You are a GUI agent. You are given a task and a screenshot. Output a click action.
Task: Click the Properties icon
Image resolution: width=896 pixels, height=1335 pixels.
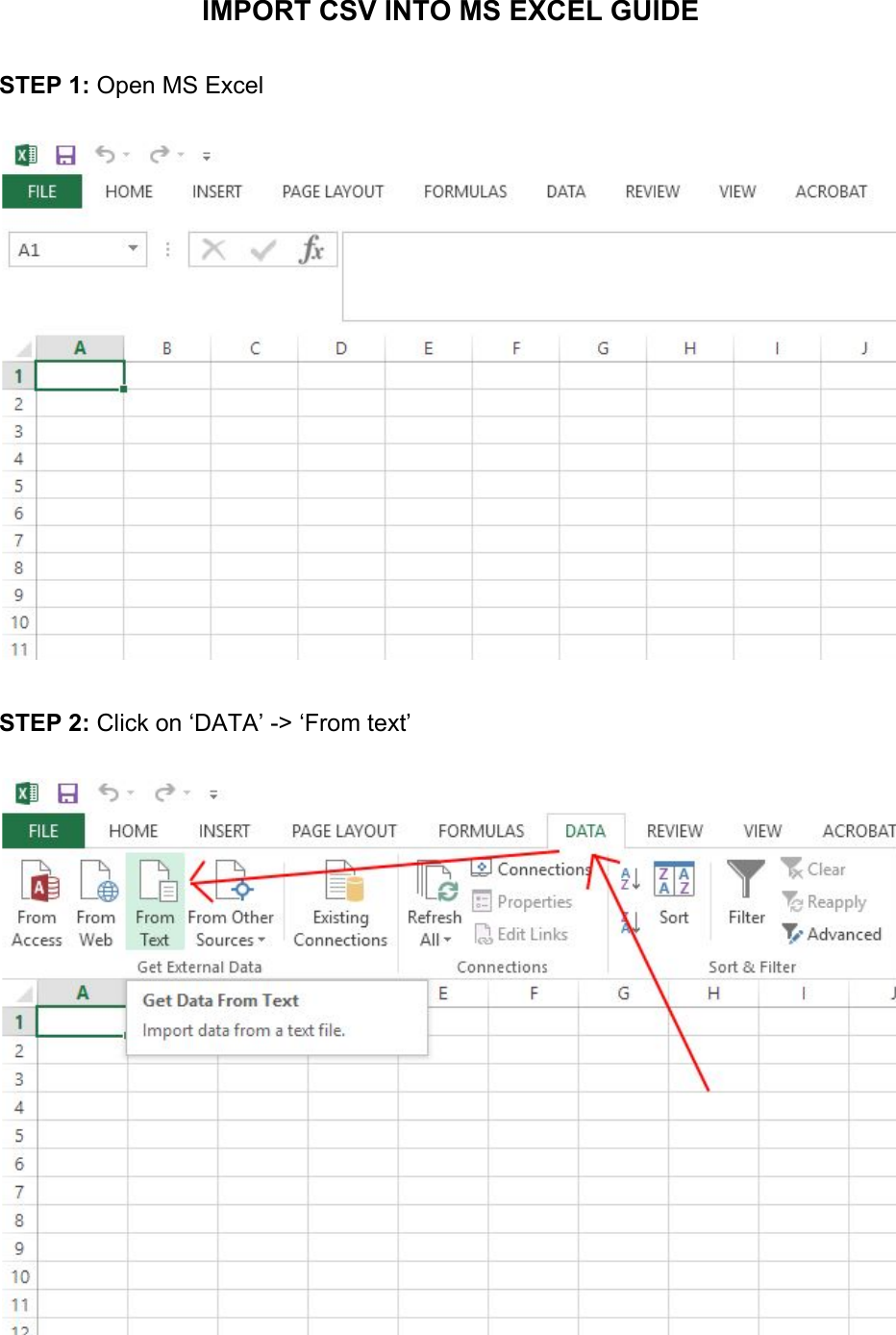523,901
